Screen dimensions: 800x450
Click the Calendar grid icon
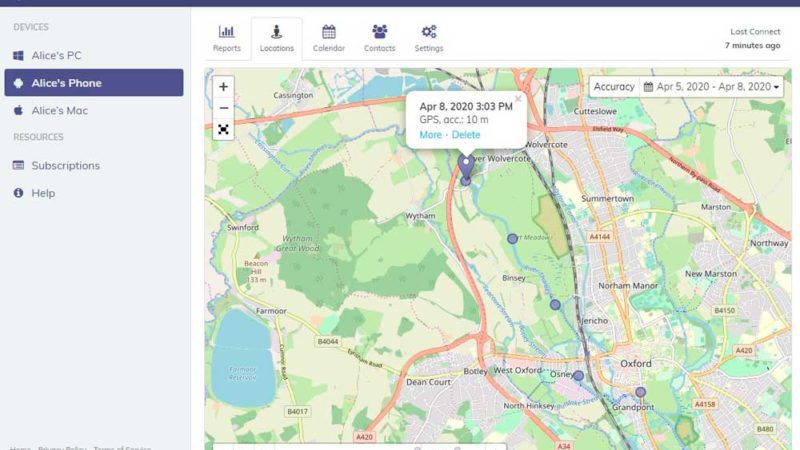pyautogui.click(x=329, y=32)
